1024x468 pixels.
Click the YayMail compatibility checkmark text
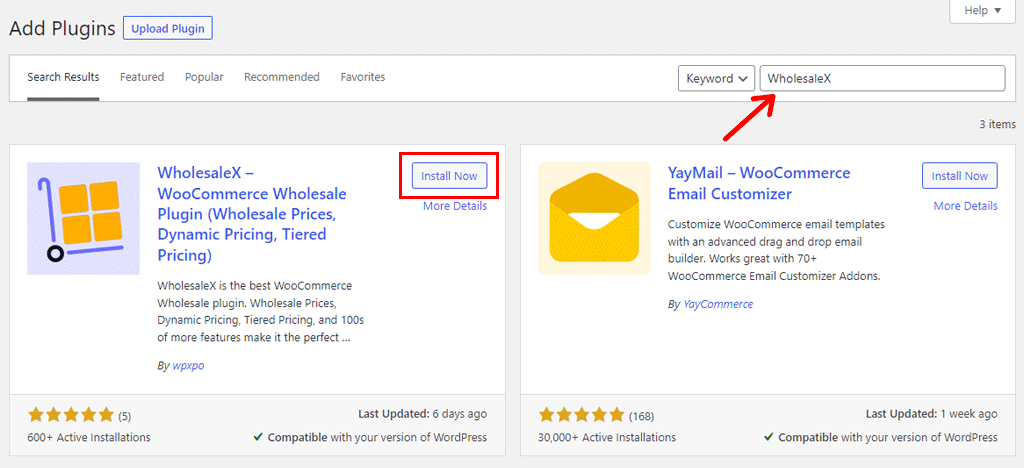coord(881,437)
